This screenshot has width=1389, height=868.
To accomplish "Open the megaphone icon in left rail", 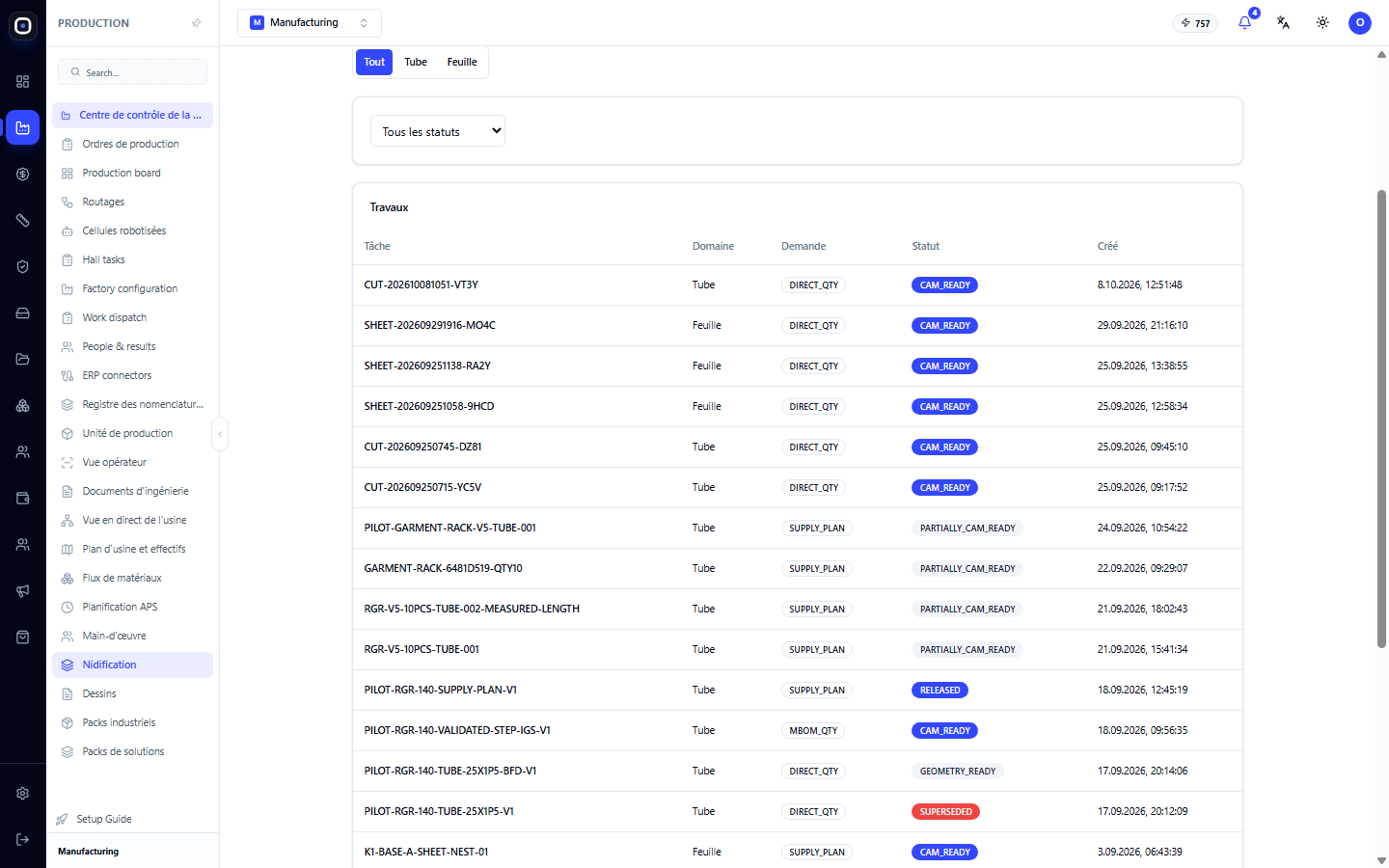I will coord(23,591).
